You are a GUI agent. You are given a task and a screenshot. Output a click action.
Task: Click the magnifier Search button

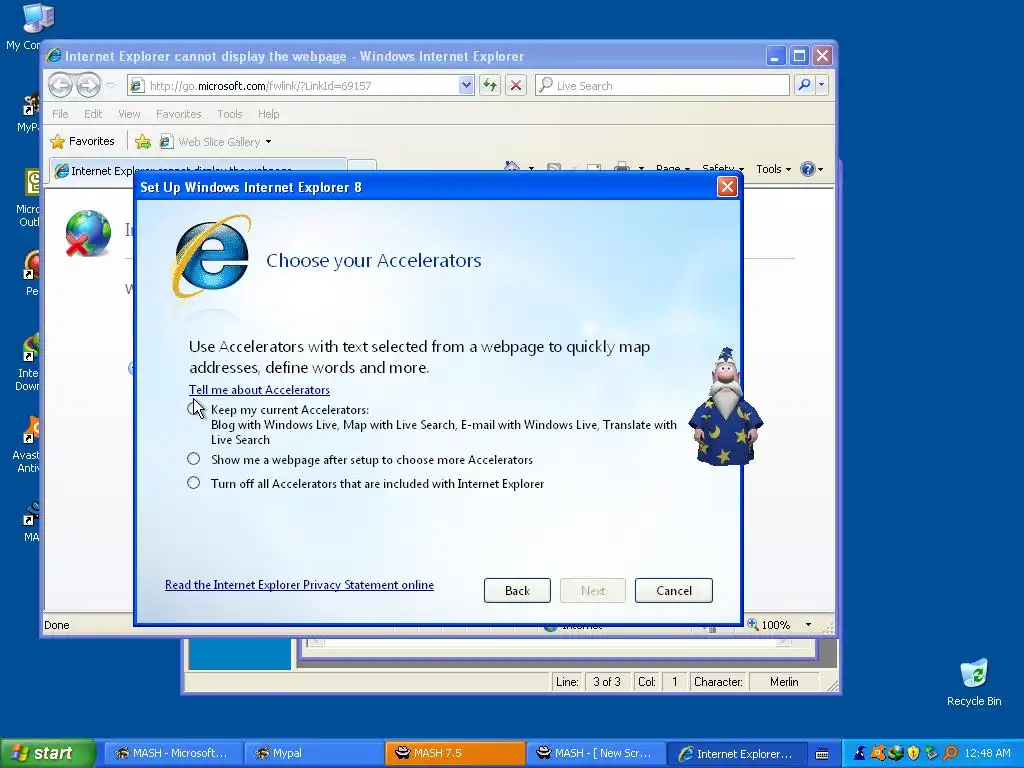pos(805,85)
